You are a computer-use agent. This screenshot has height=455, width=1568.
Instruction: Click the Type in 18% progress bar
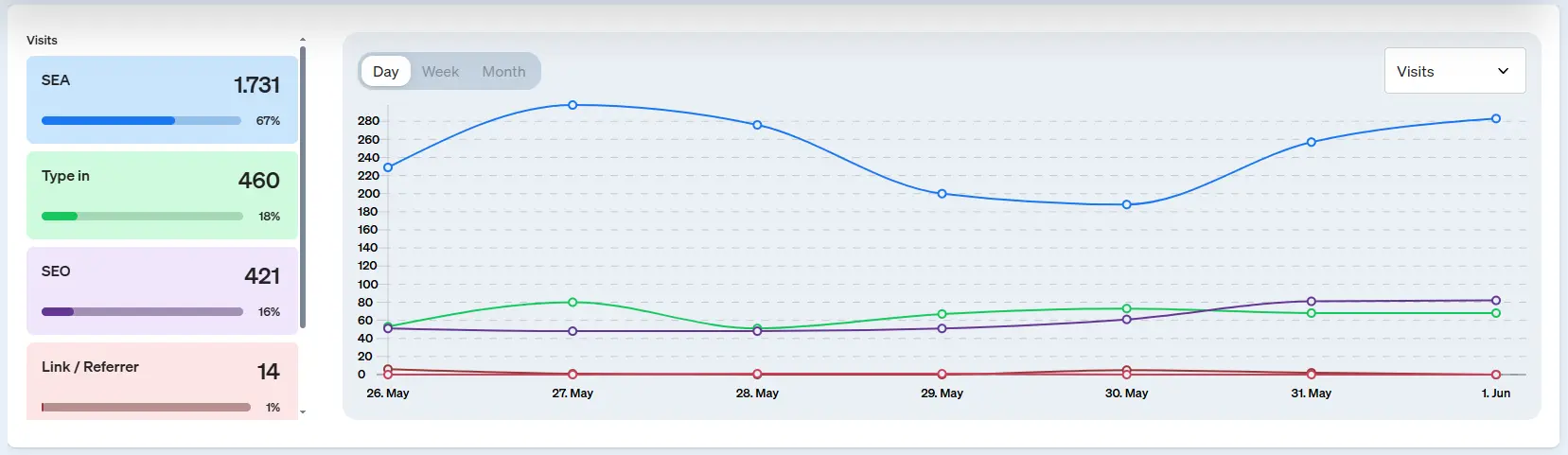click(142, 217)
